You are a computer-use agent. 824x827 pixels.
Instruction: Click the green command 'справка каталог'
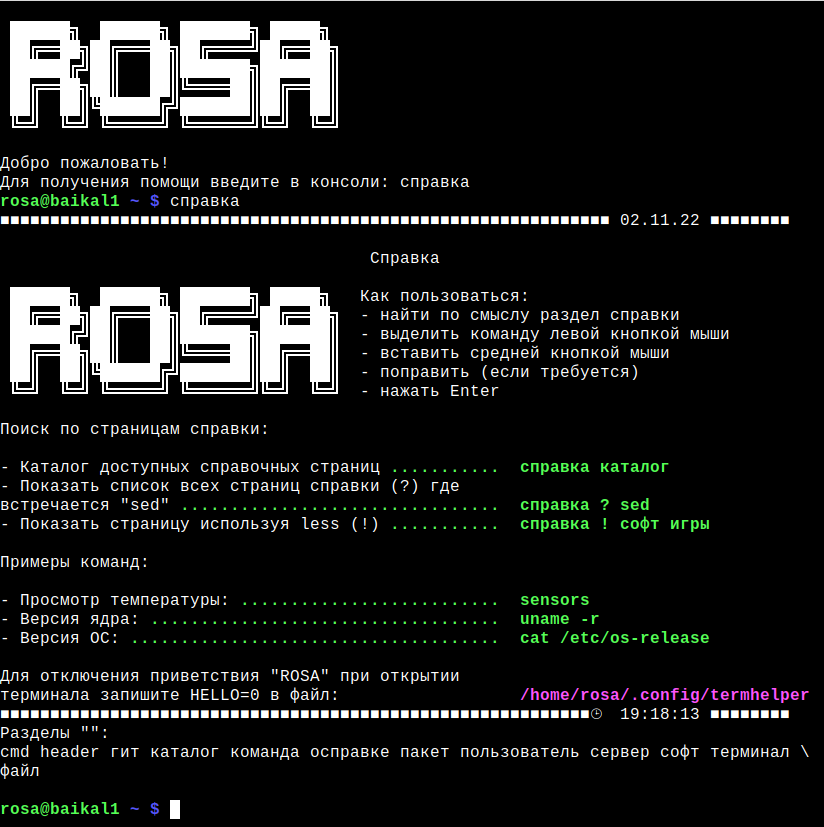[595, 467]
